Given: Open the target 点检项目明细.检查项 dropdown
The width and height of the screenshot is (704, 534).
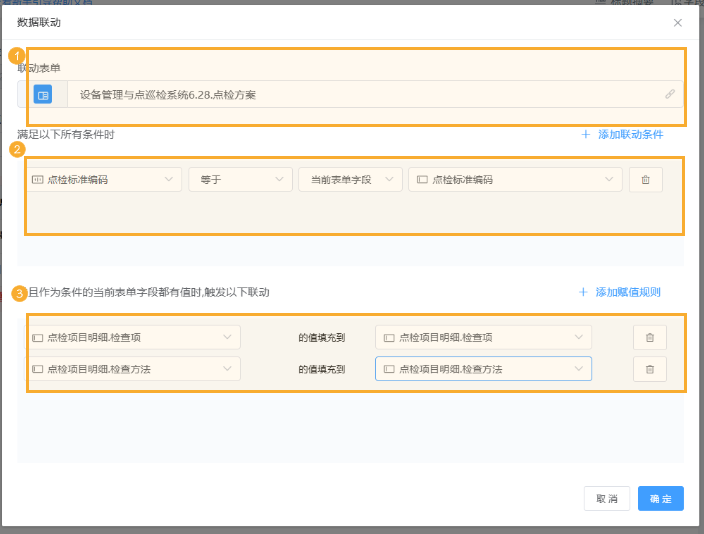Looking at the screenshot, I should tap(484, 337).
